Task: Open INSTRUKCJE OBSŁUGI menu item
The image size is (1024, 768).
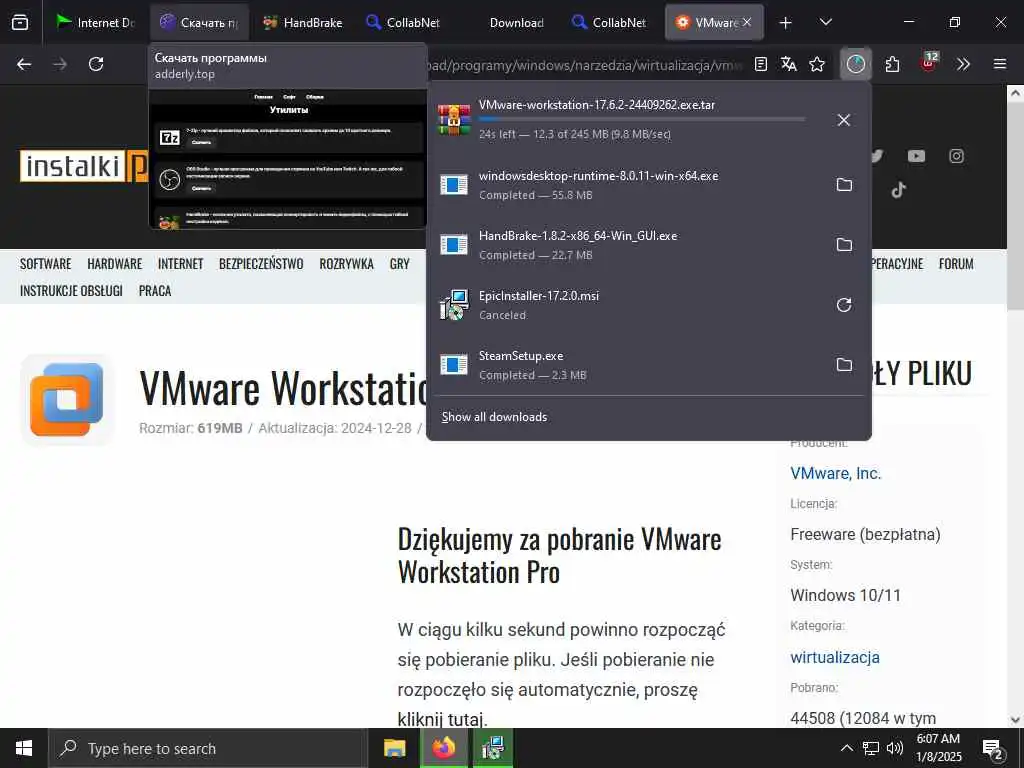Action: 71,291
